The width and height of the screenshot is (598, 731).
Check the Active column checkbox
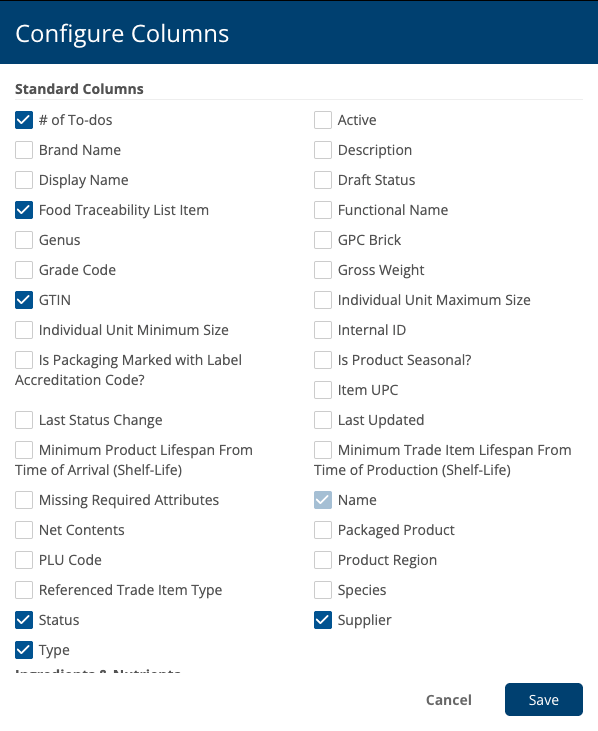point(323,120)
